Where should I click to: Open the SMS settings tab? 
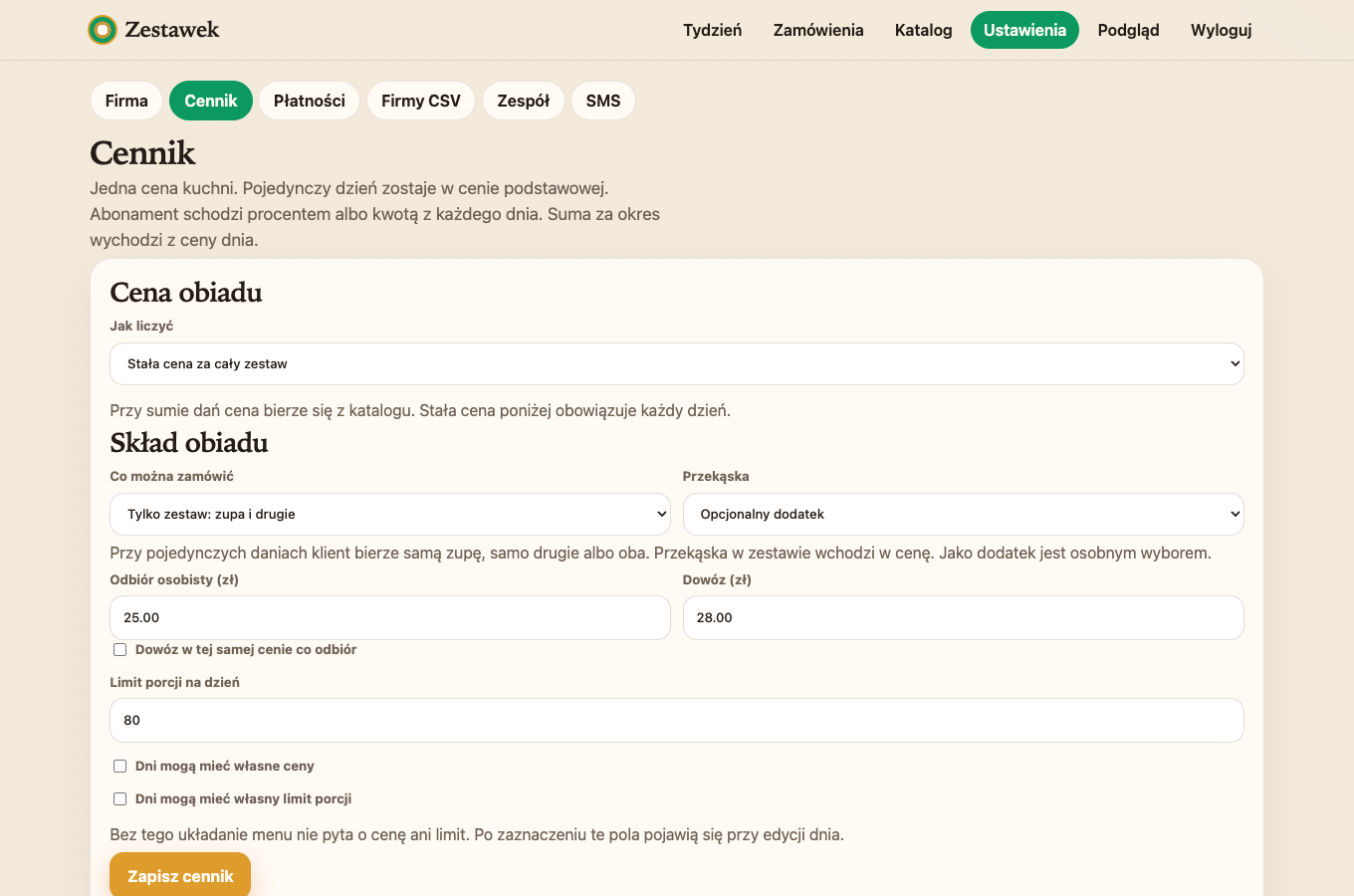603,101
